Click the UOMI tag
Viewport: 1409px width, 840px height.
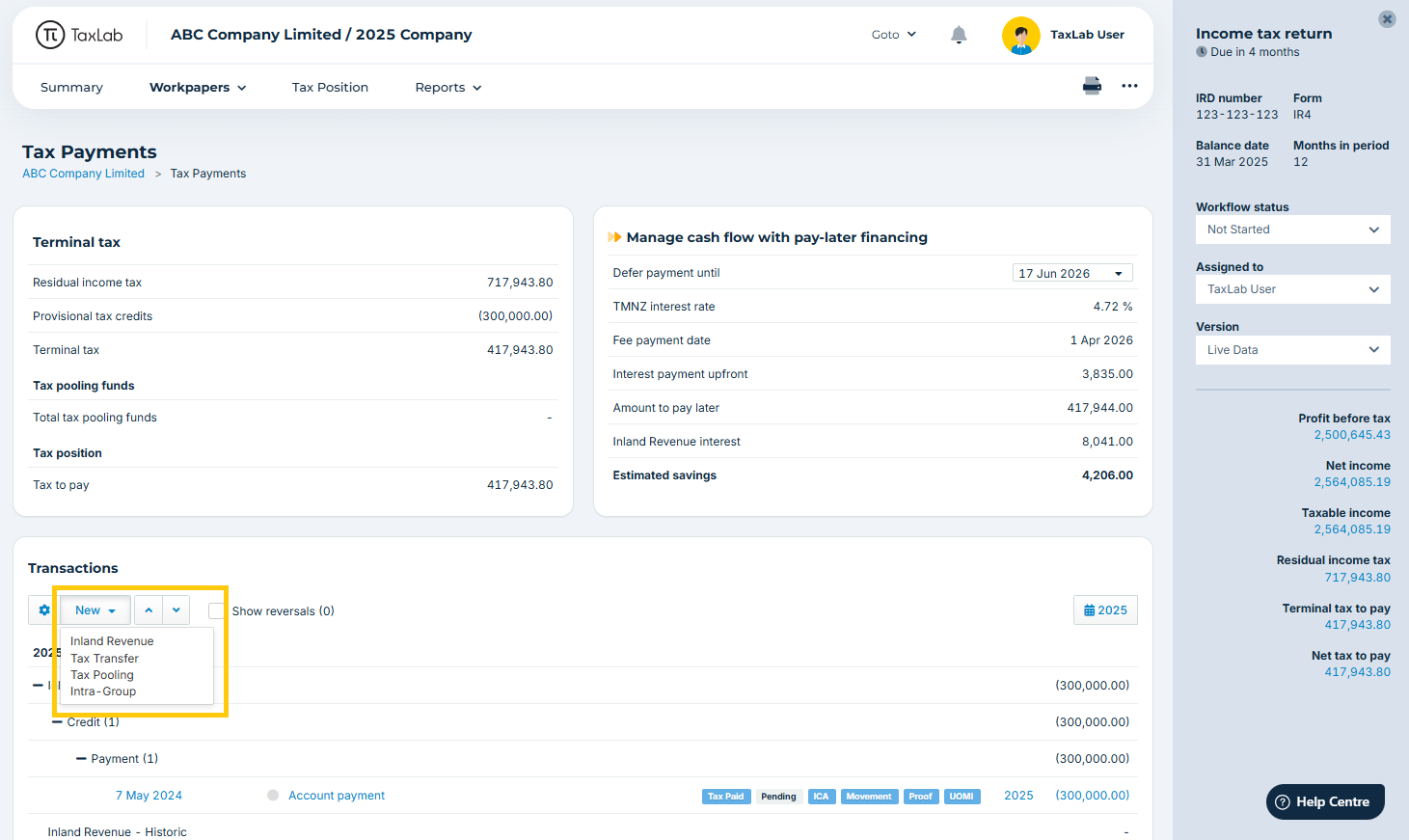[962, 797]
